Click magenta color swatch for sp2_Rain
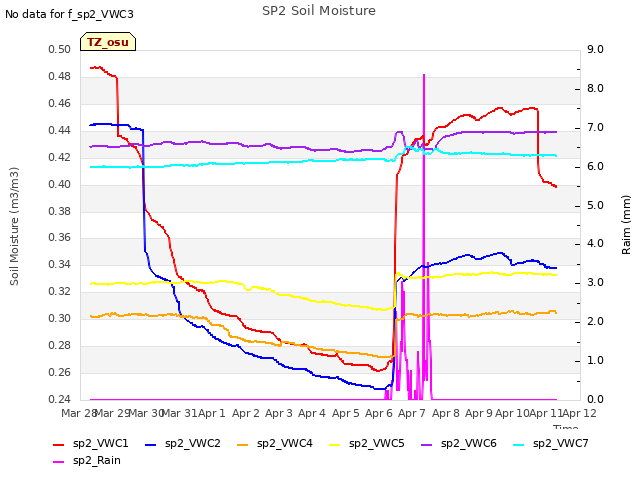640x480 pixels. click(x=59, y=462)
